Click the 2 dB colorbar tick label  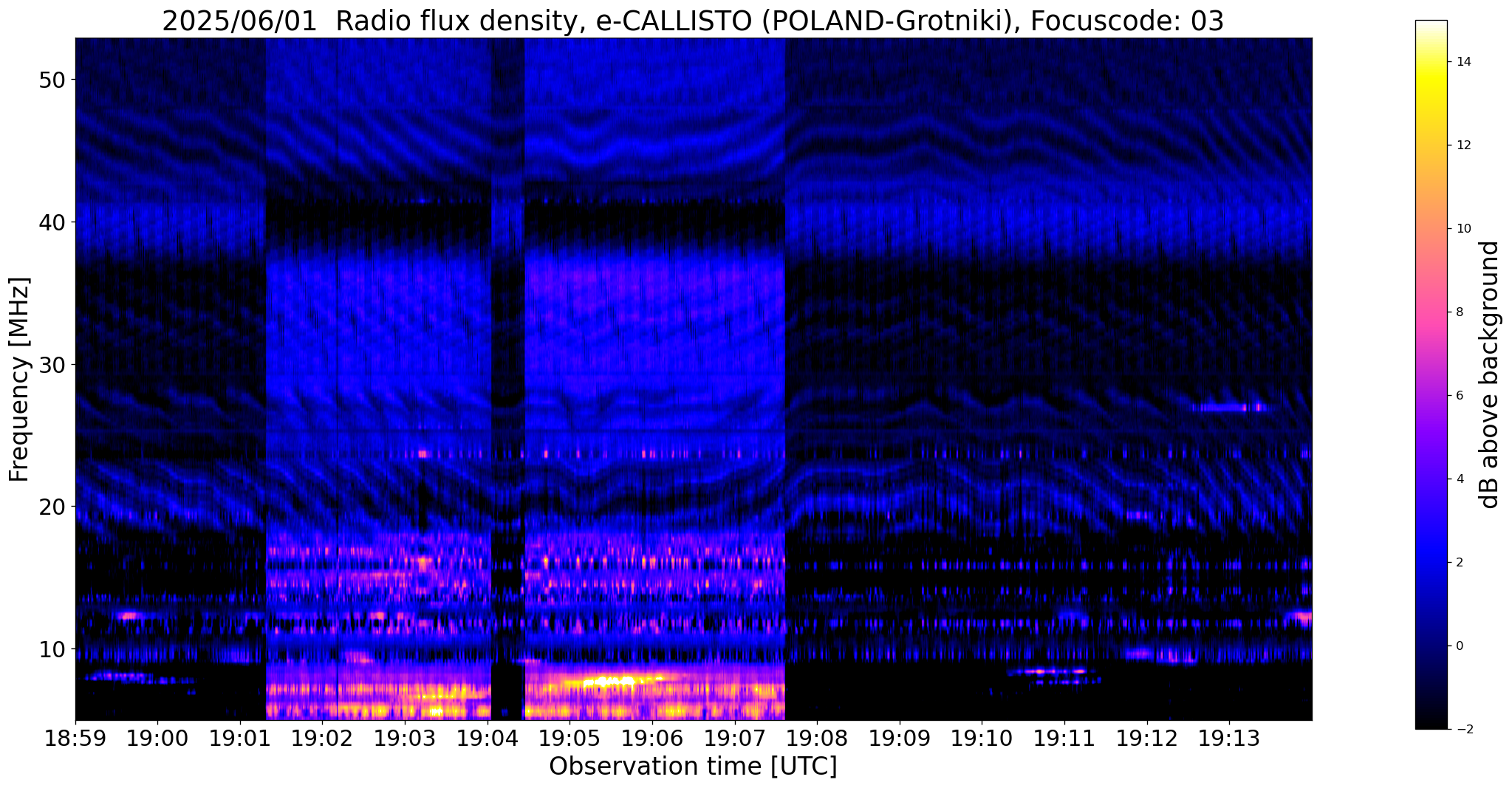click(x=1459, y=563)
